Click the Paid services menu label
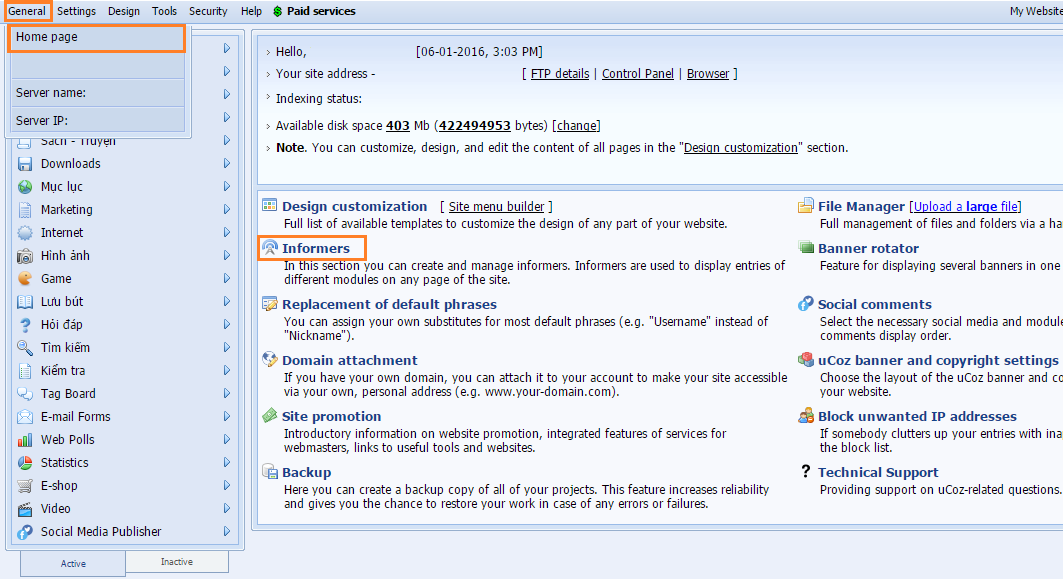Screen dimensions: 1063x579 pyautogui.click(x=321, y=12)
